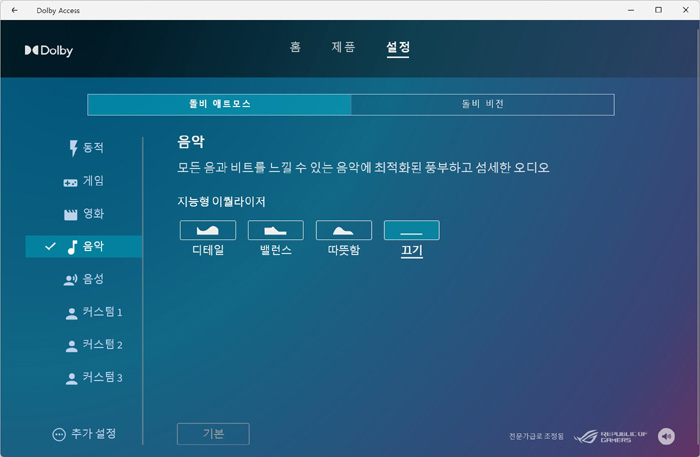Close the Dolby Access window
This screenshot has height=457, width=700.
pos(686,10)
